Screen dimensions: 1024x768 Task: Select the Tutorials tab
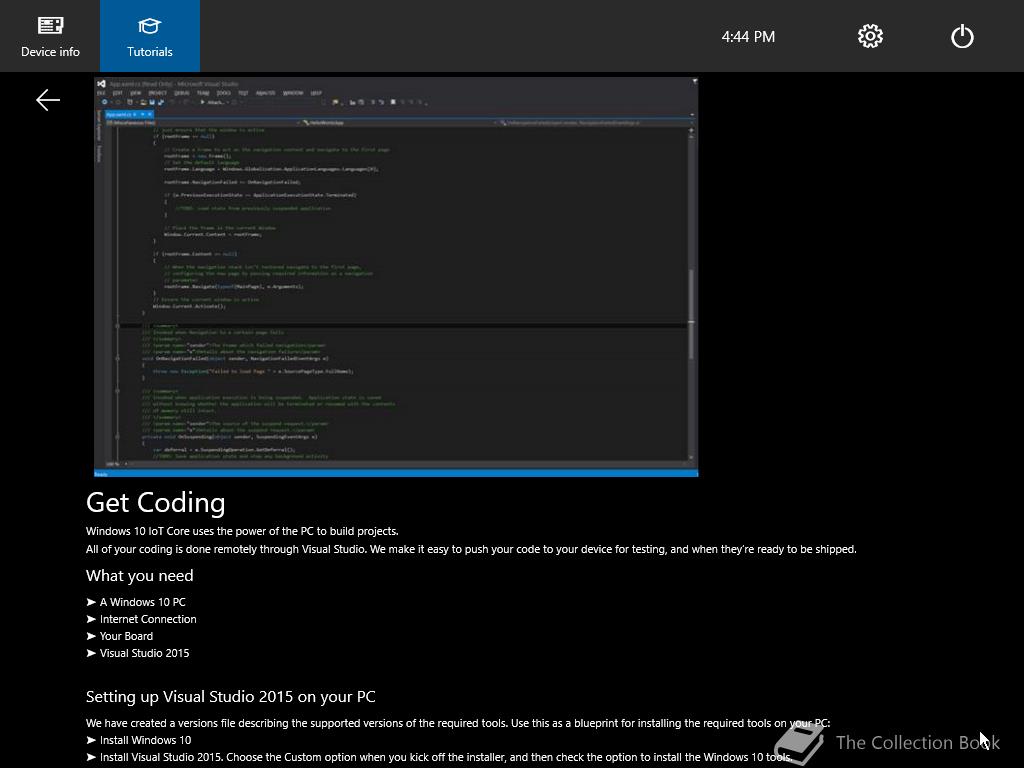[x=150, y=36]
